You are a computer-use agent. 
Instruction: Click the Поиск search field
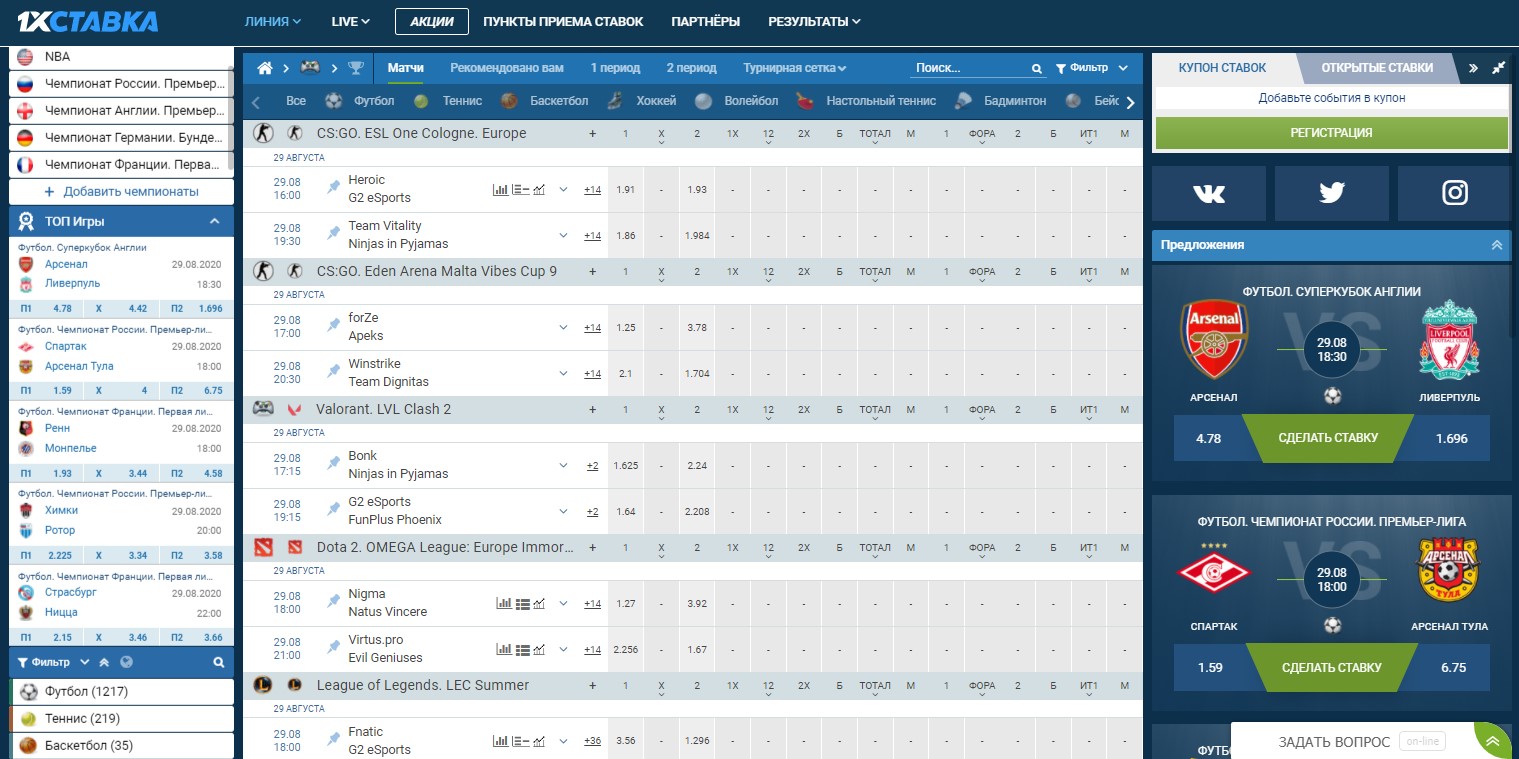(x=971, y=68)
